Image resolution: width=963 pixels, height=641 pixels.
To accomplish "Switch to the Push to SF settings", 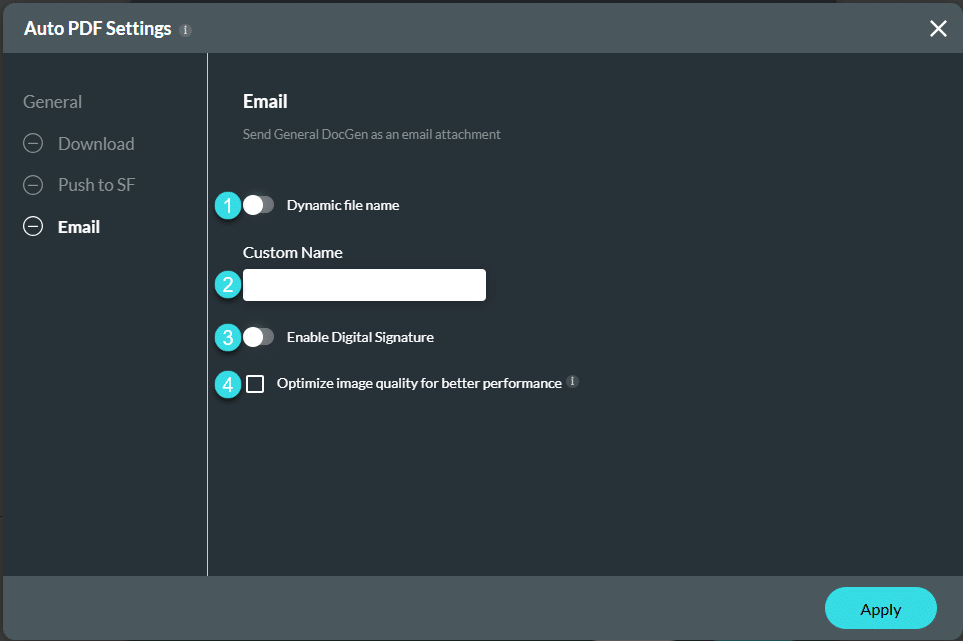I will coord(95,184).
